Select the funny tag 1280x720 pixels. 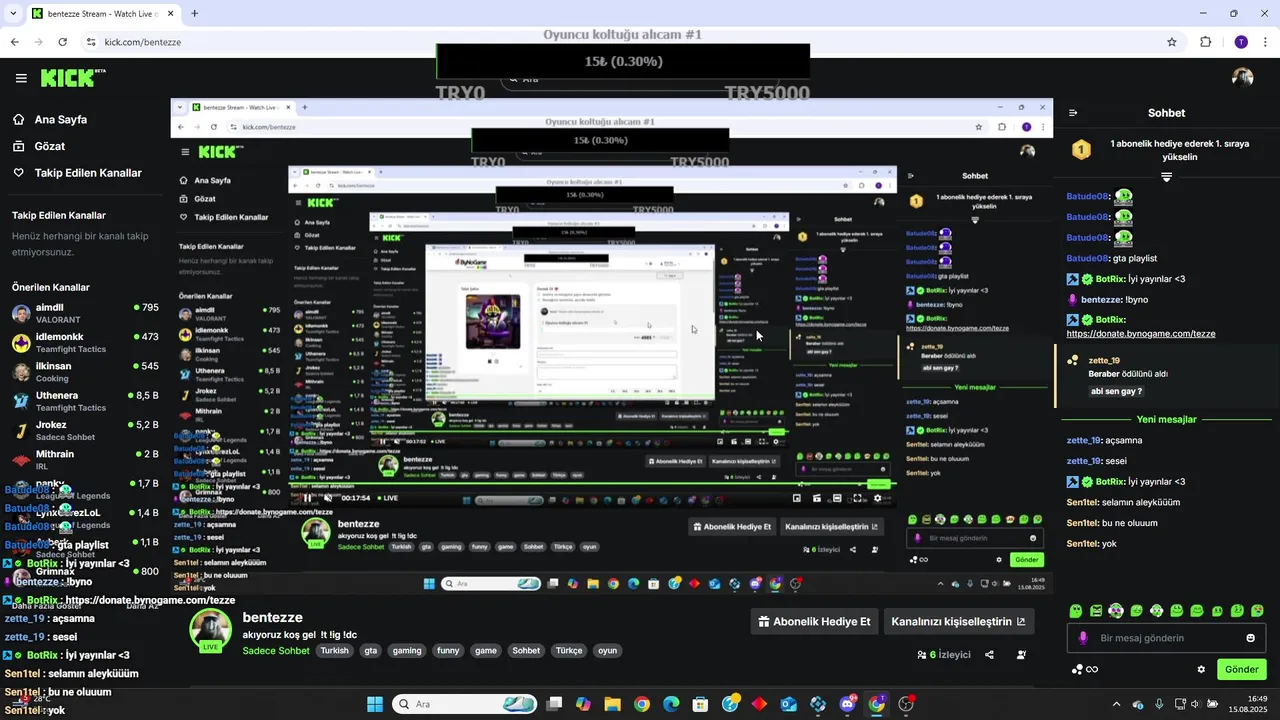[x=448, y=651]
